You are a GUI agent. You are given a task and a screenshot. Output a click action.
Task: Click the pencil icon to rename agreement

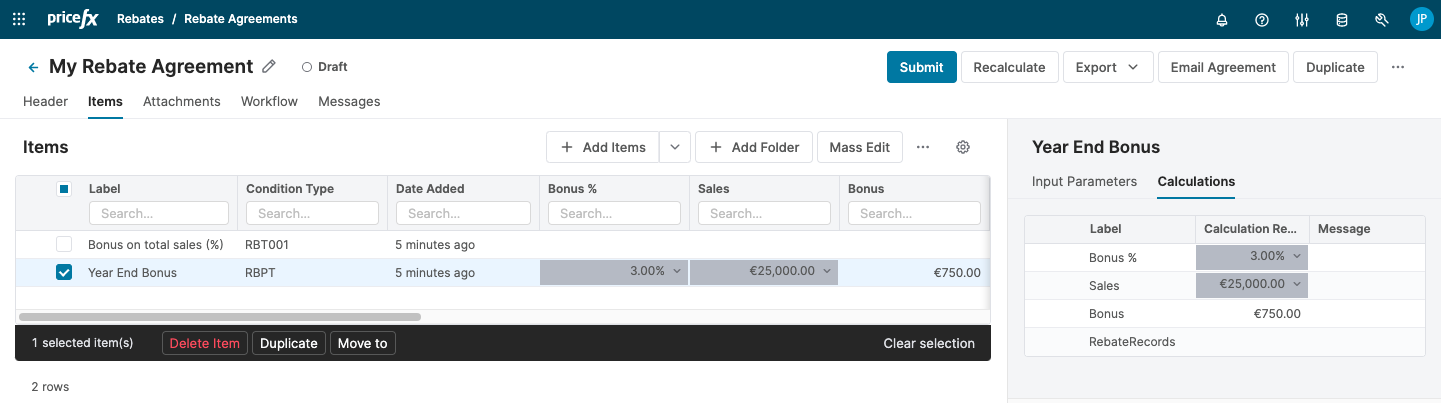point(268,67)
